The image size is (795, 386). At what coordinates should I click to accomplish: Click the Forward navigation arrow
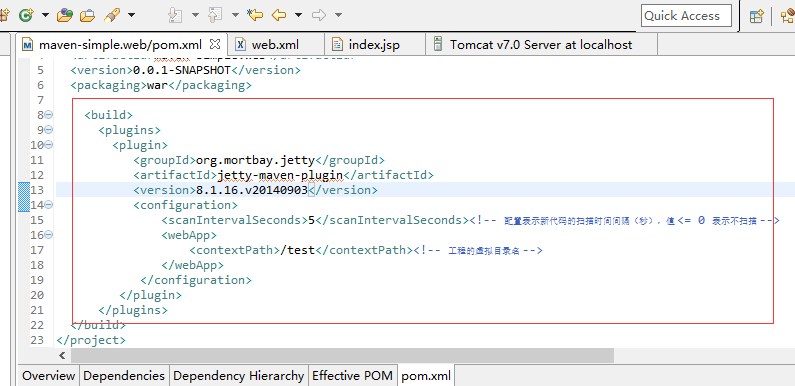pos(319,15)
